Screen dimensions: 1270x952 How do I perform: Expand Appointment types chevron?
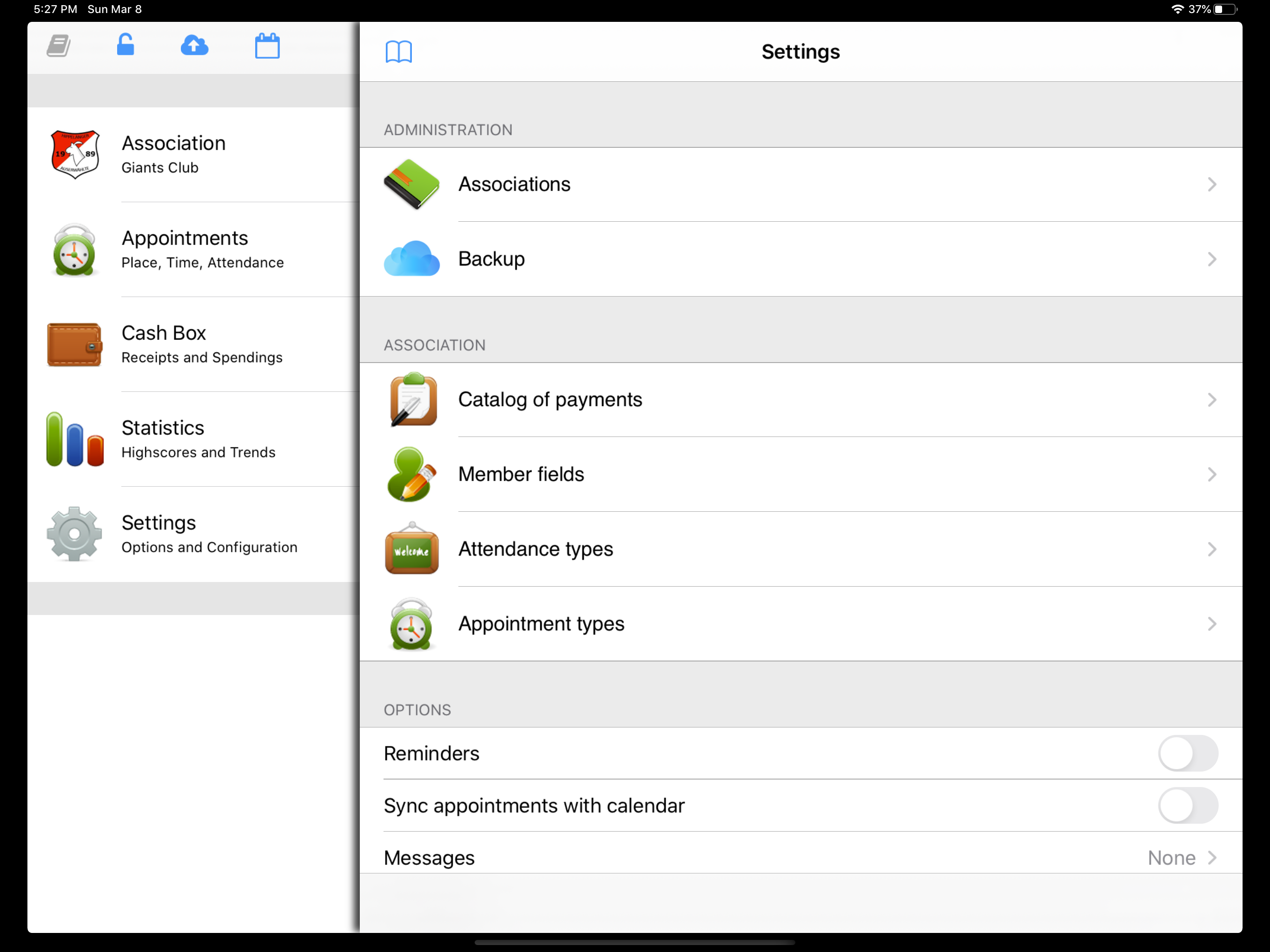(1212, 623)
